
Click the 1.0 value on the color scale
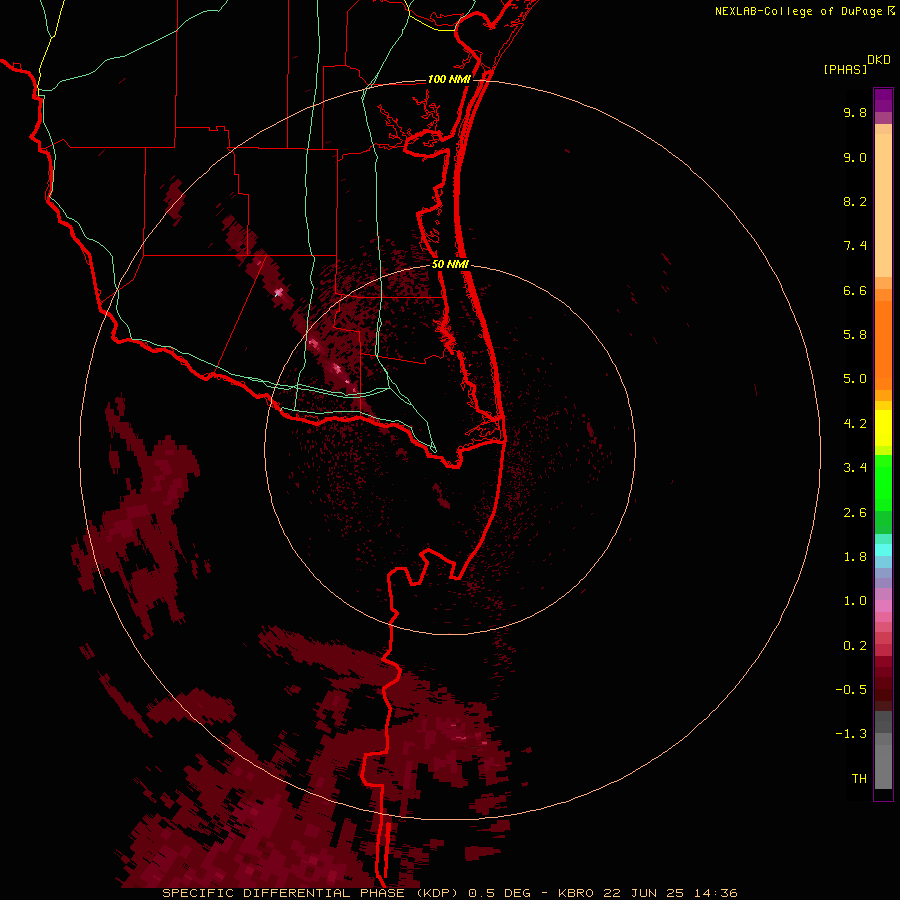(855, 601)
